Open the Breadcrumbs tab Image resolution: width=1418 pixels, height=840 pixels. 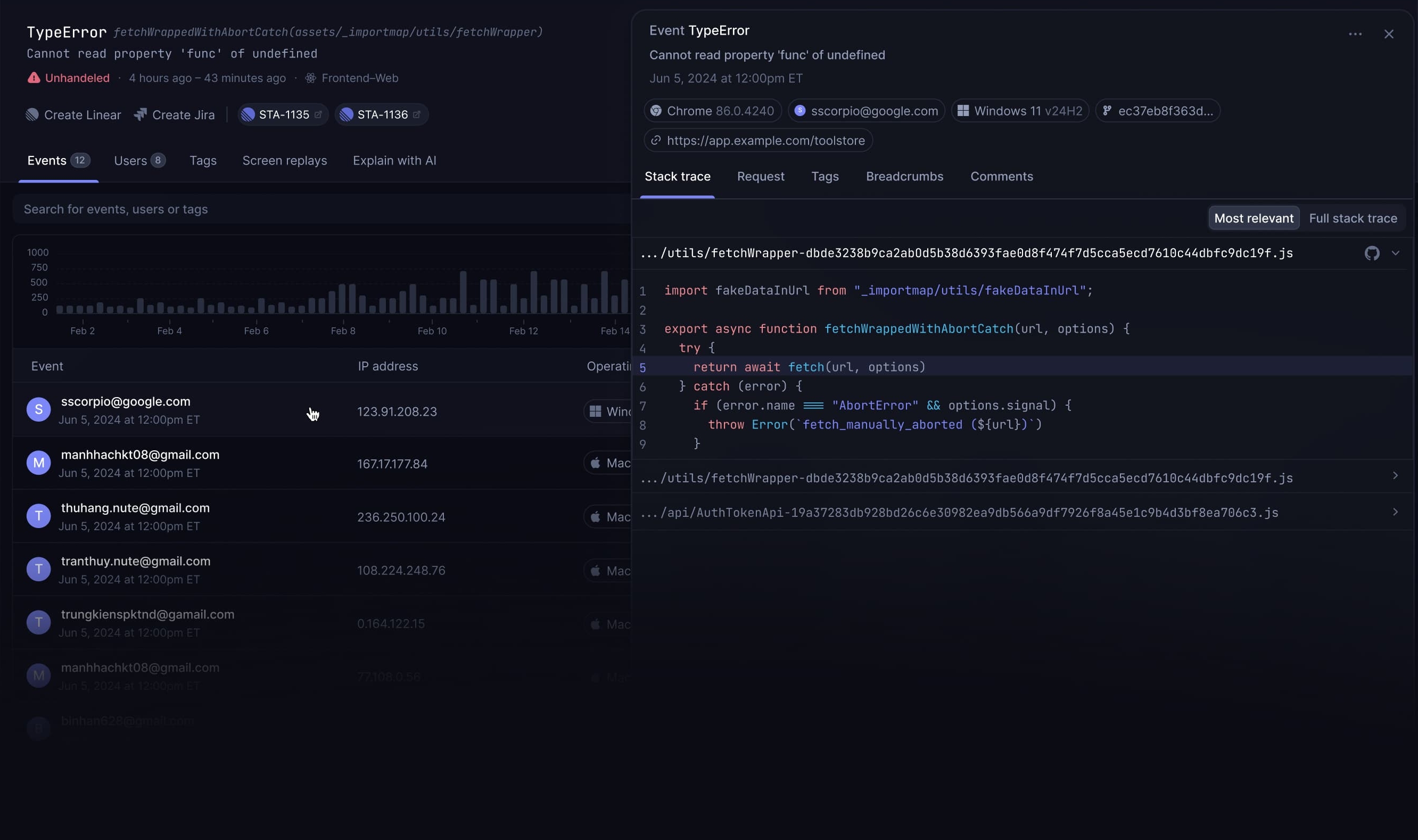click(x=904, y=176)
